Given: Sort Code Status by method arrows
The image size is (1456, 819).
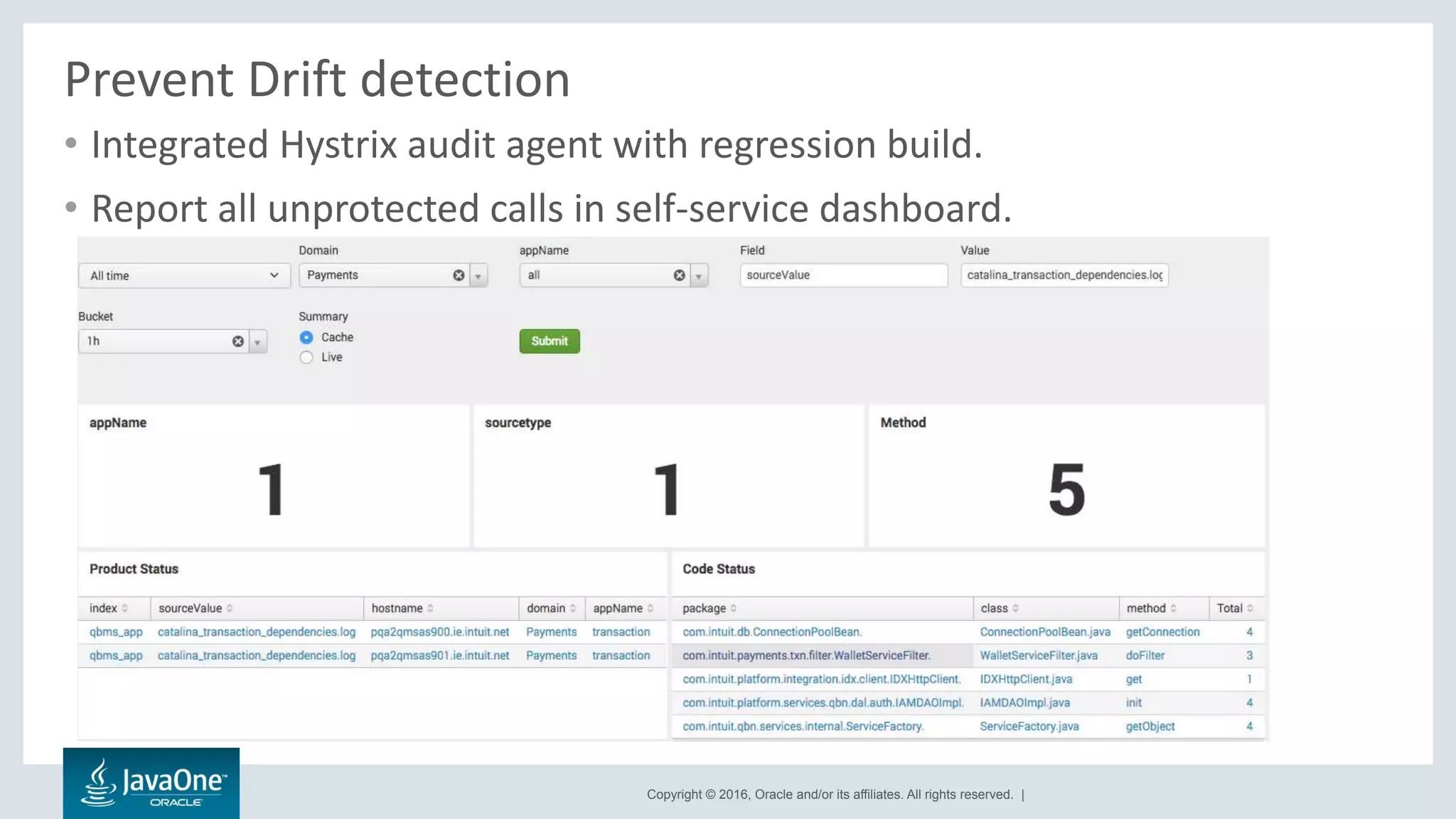Looking at the screenshot, I should tap(1173, 609).
